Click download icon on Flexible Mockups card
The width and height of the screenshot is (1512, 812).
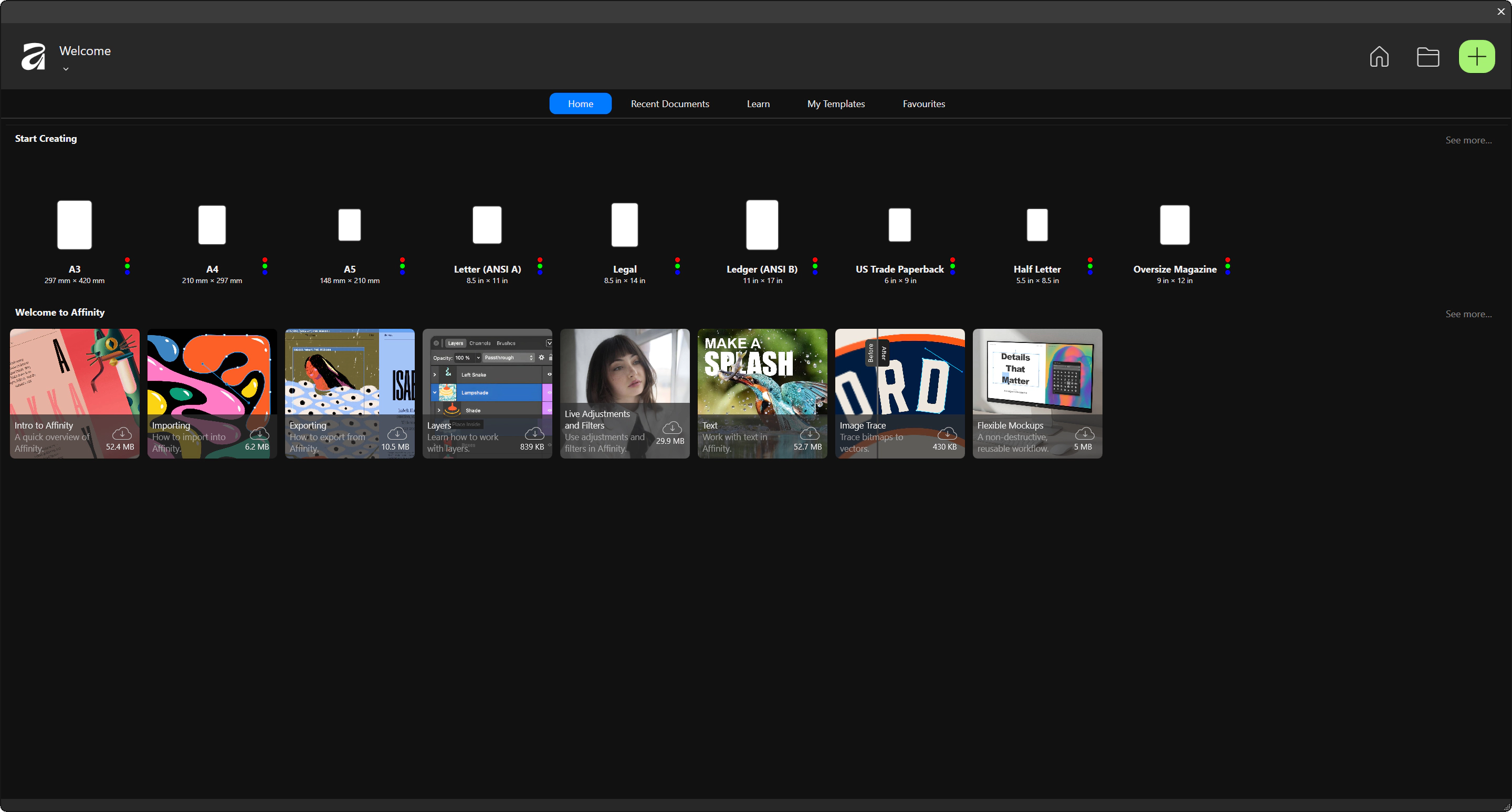[1084, 433]
